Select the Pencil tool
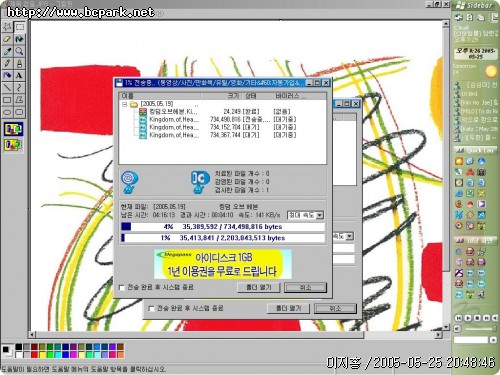Screen dimensions: 500x375 tap(7, 63)
